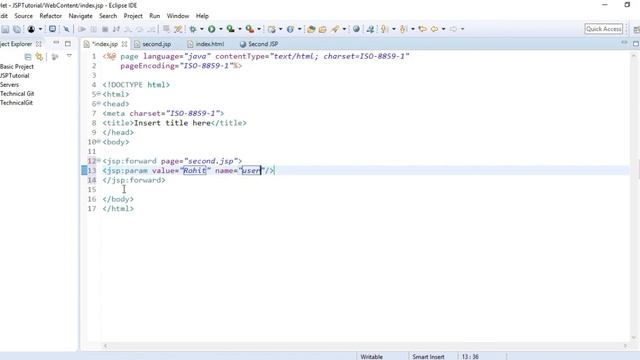Click the Next Annotation icon

click(384, 29)
